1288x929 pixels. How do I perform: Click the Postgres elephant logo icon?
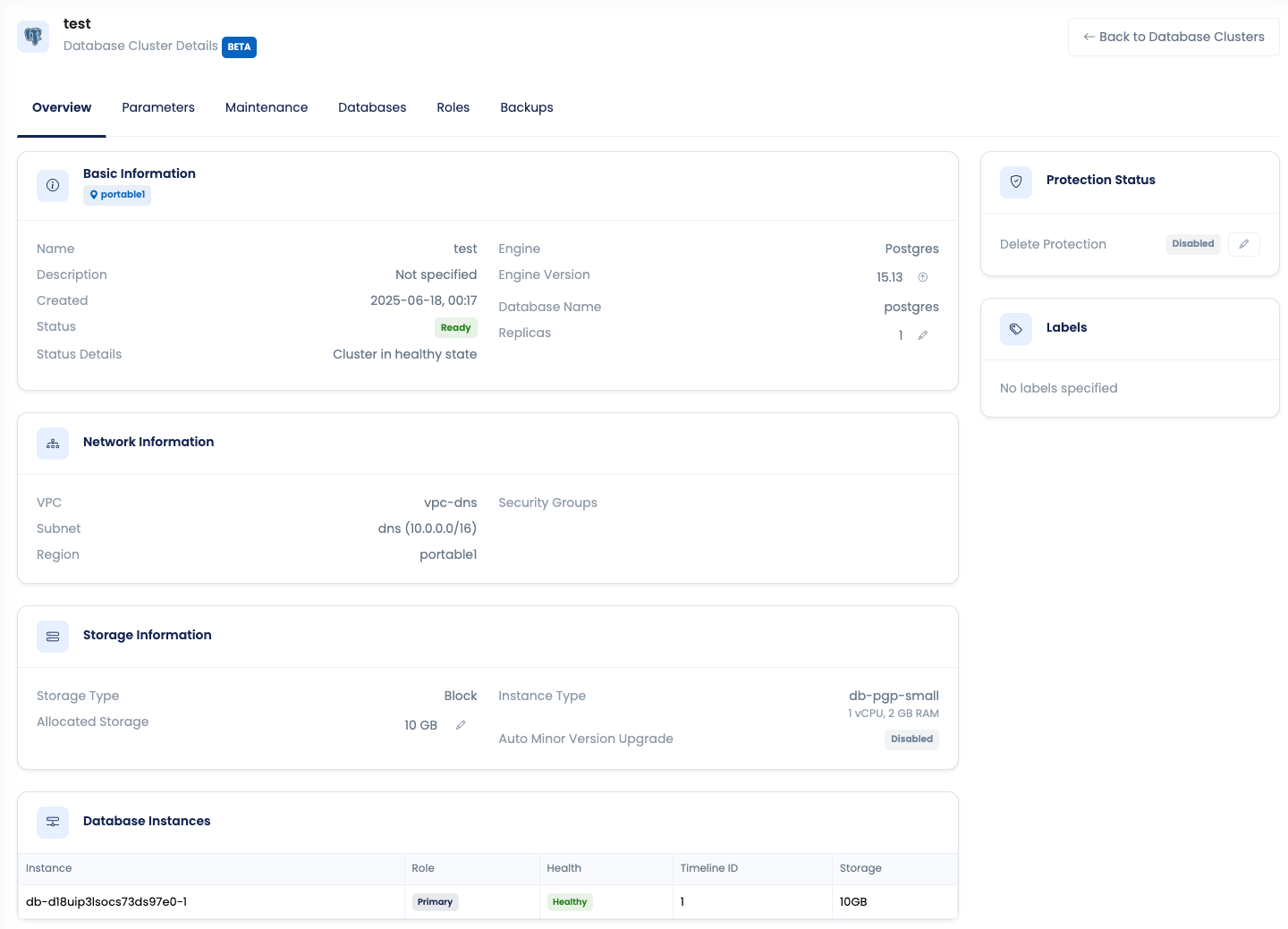click(32, 36)
